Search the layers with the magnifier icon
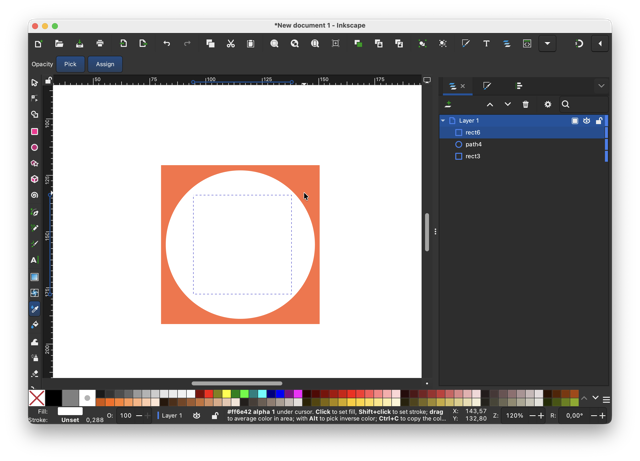640x461 pixels. (565, 105)
